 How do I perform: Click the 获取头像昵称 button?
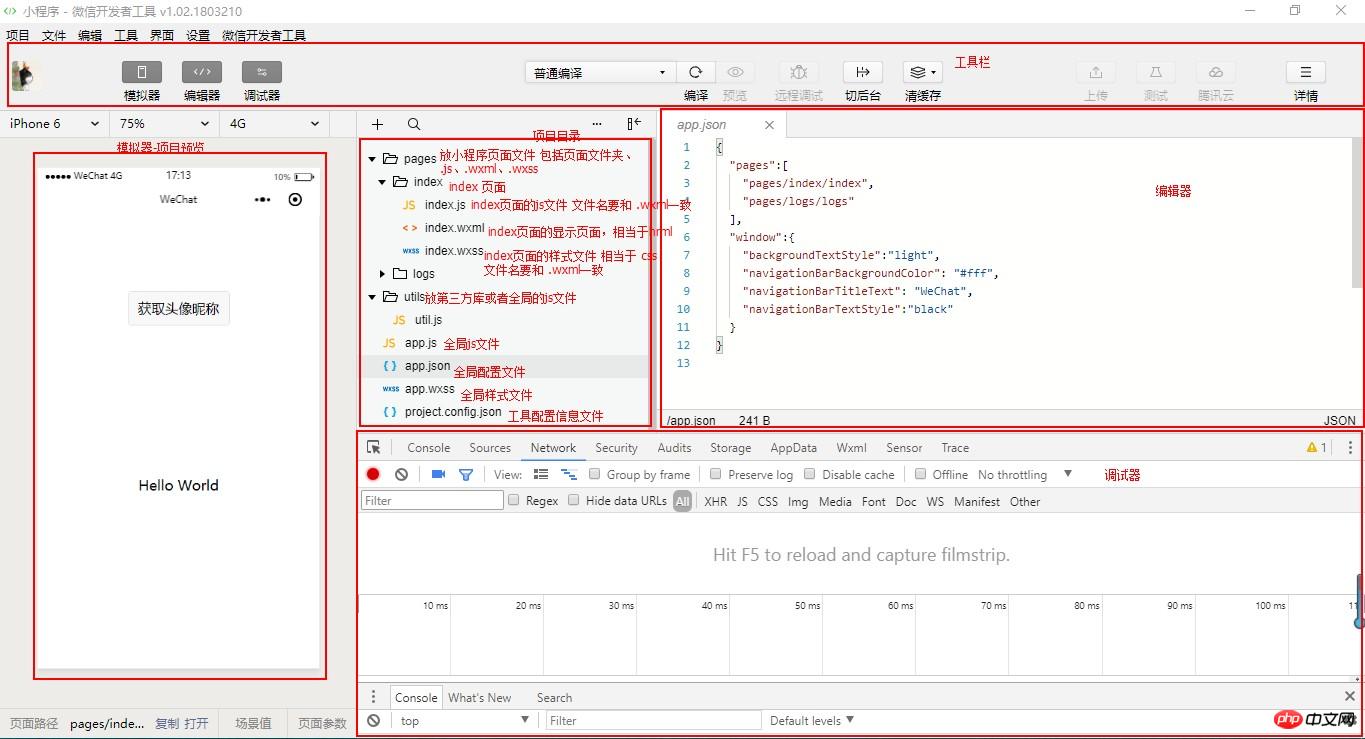[x=179, y=309]
